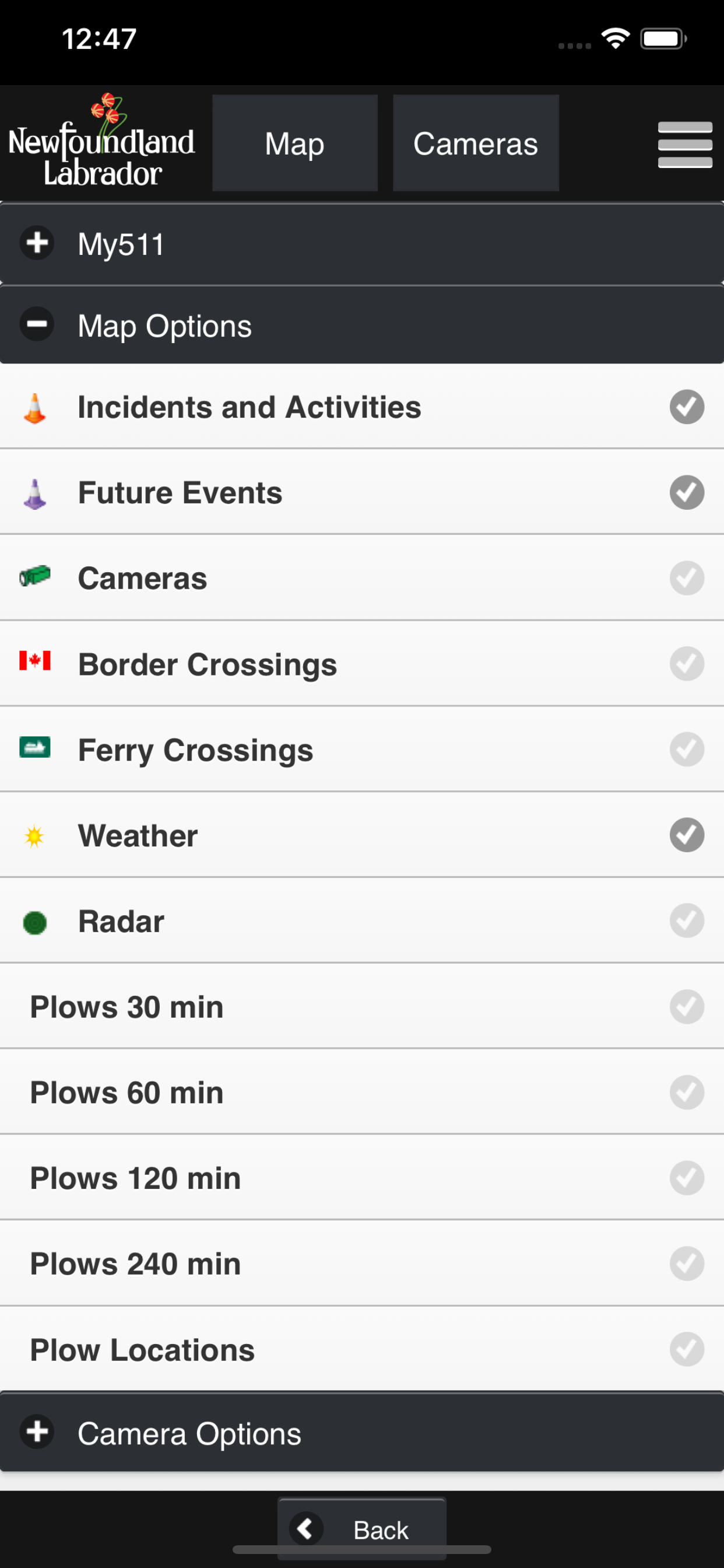Image resolution: width=724 pixels, height=1568 pixels.
Task: Tap the purple cone Future Events icon
Action: tap(34, 494)
